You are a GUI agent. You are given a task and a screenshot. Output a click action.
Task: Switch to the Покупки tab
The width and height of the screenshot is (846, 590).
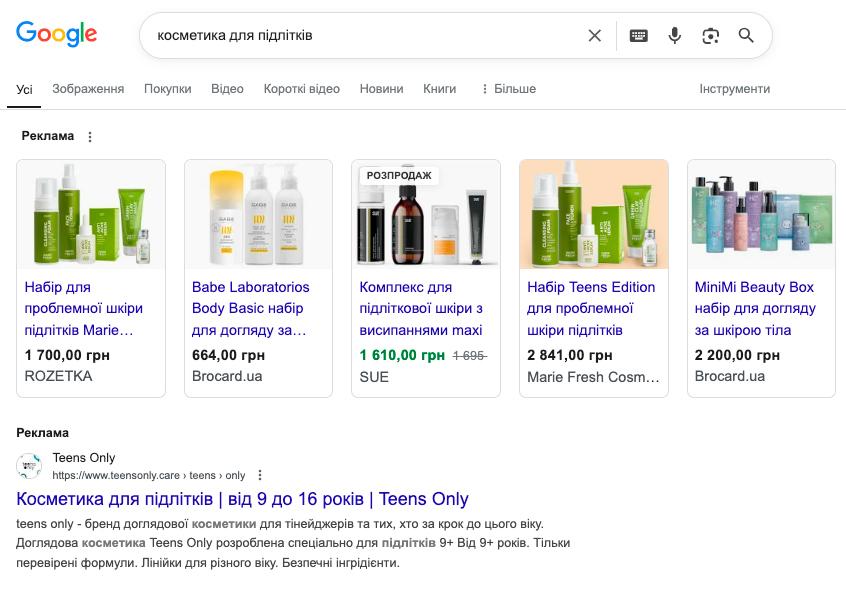pos(167,89)
